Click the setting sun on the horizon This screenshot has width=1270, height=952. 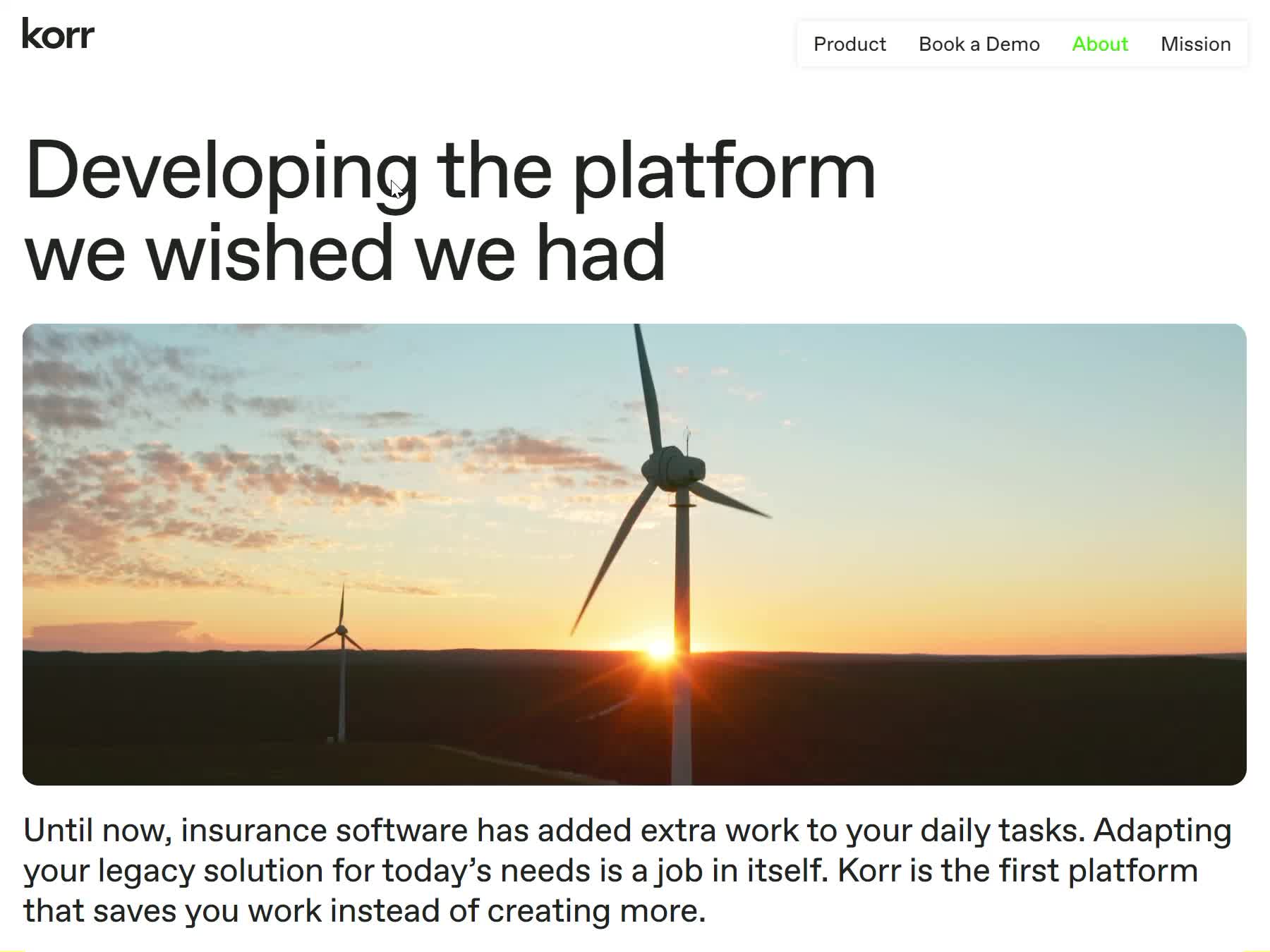[660, 649]
